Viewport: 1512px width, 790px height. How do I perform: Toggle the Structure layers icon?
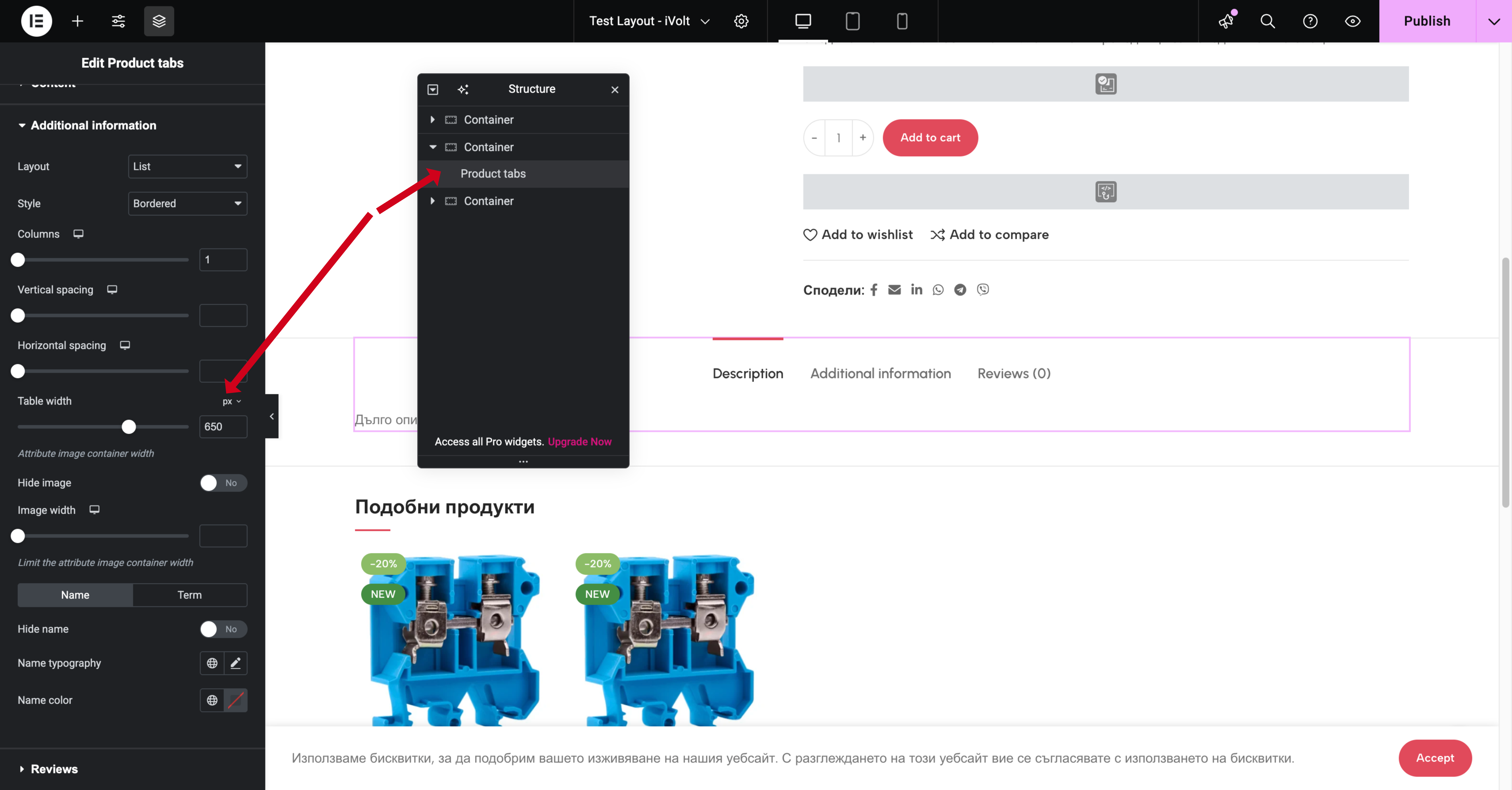(159, 21)
